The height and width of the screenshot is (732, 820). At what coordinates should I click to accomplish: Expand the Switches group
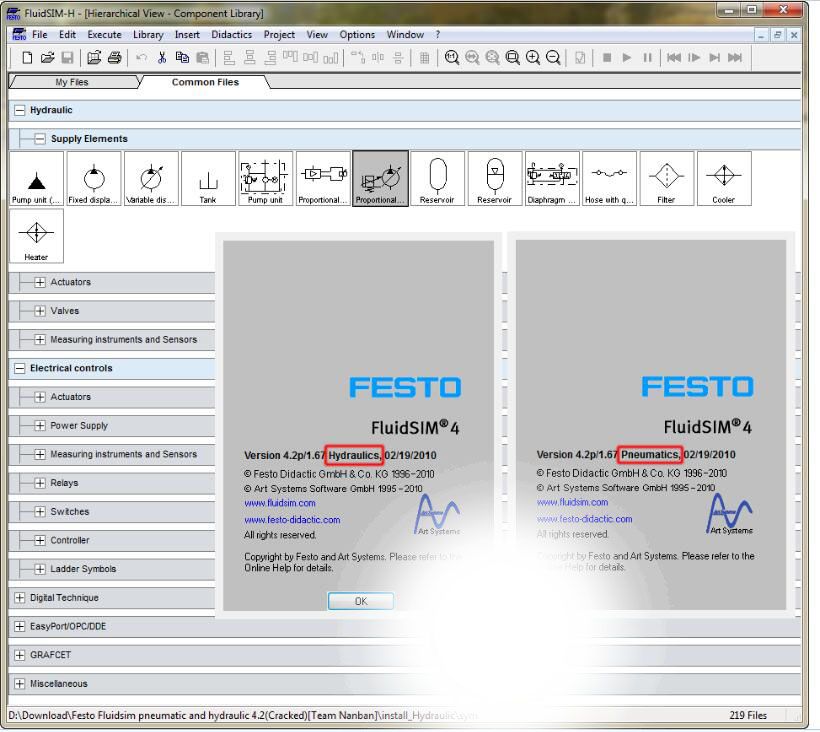40,512
